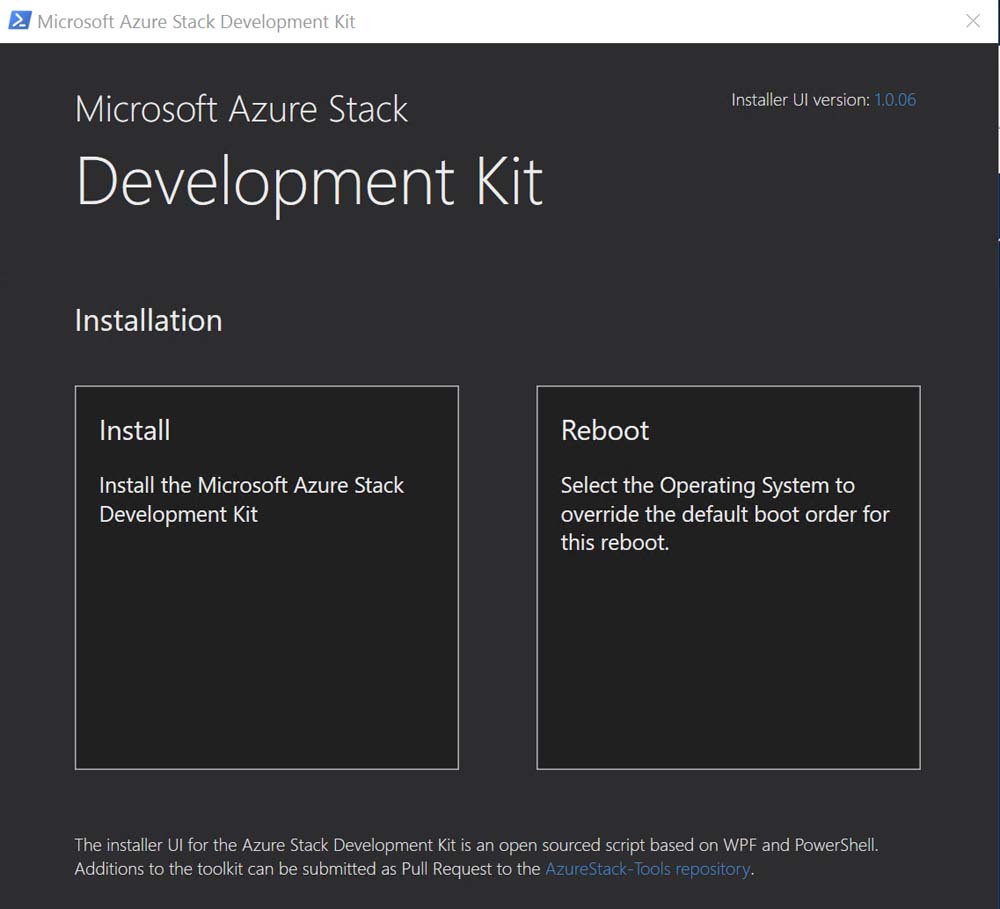This screenshot has width=1000, height=909.
Task: Click the 'Select the Operating System' description
Action: [707, 486]
